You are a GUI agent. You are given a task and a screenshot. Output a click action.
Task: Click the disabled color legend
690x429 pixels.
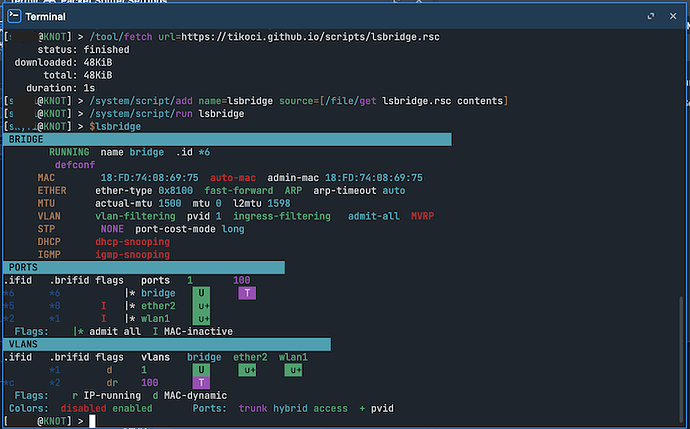pos(84,408)
